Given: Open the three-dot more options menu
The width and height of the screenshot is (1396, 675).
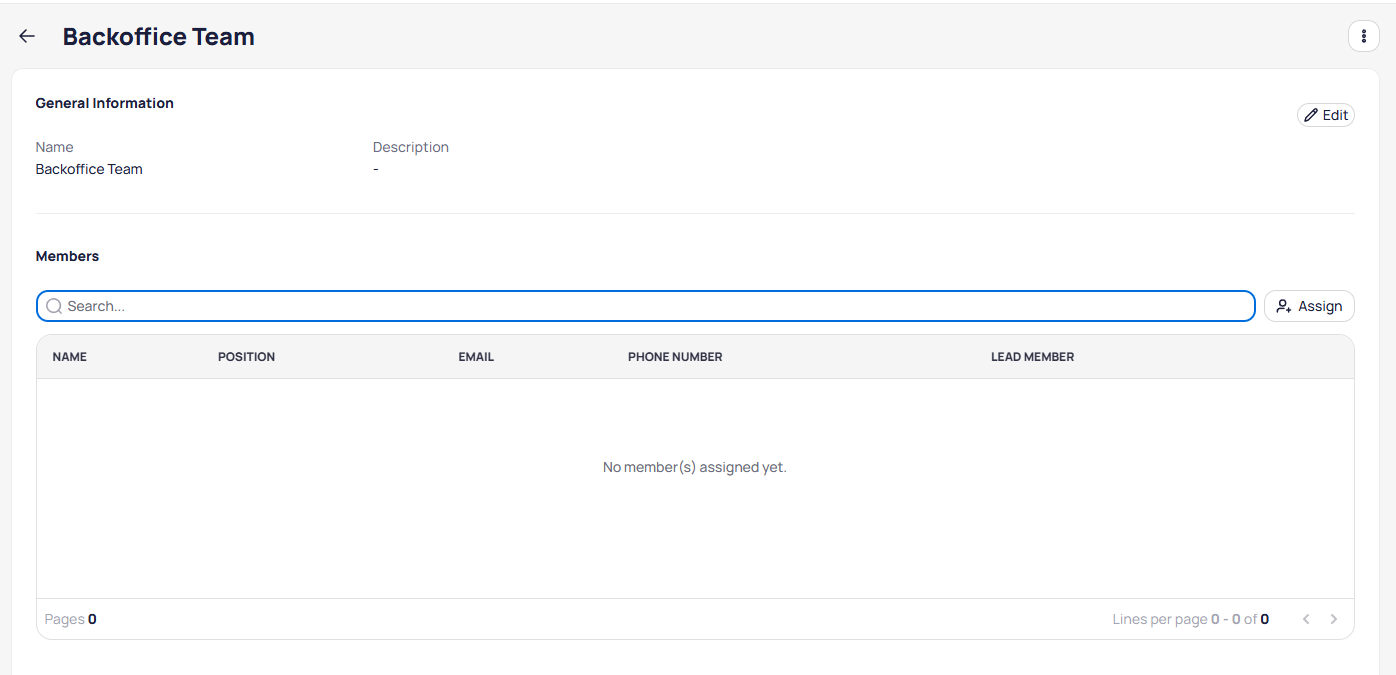Looking at the screenshot, I should point(1363,36).
